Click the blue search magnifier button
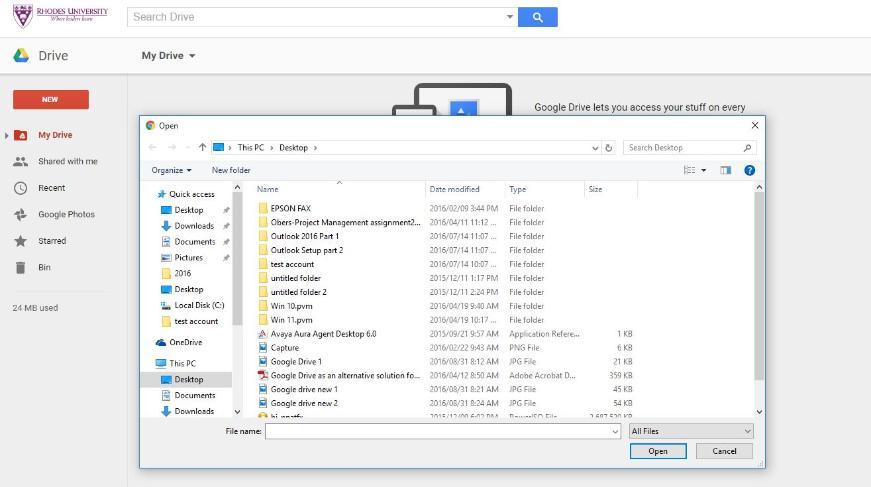871x487 pixels. coord(537,17)
